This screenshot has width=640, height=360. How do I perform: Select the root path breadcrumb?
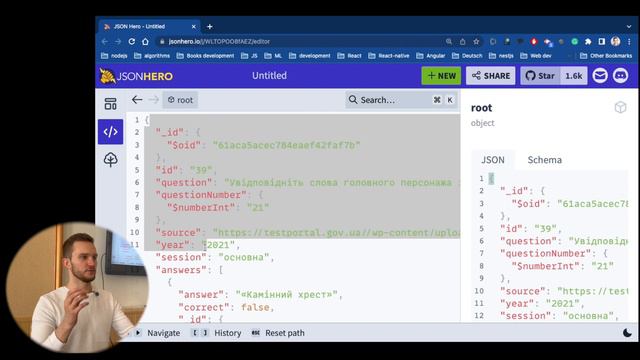tap(180, 100)
